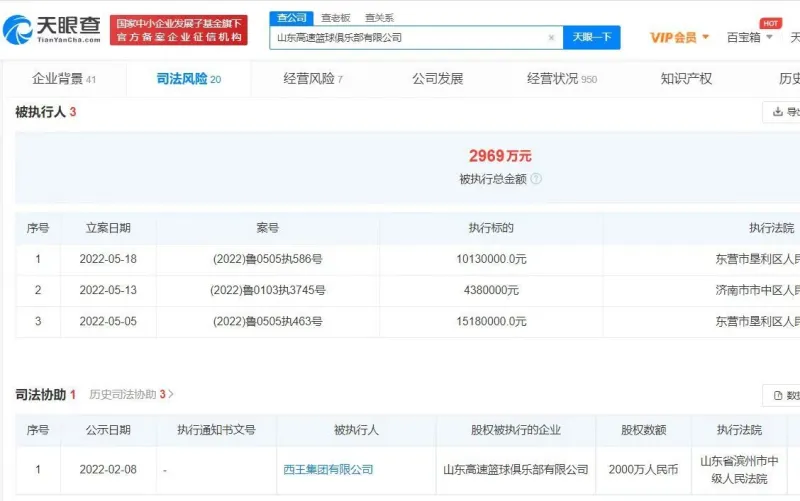Open case (2022)鲁0103执3745号

[x=268, y=290]
